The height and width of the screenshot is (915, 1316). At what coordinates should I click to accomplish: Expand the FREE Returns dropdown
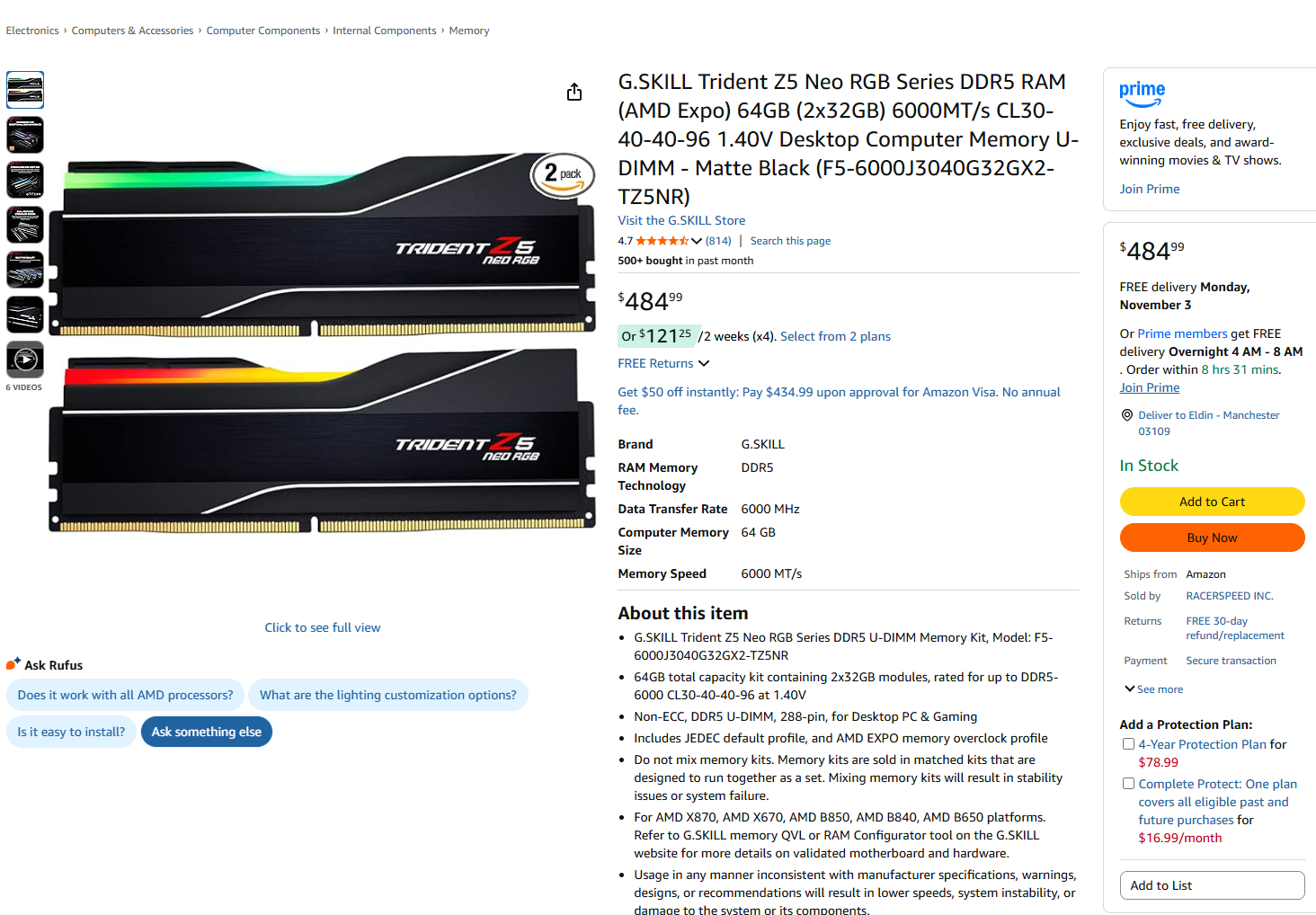[663, 363]
